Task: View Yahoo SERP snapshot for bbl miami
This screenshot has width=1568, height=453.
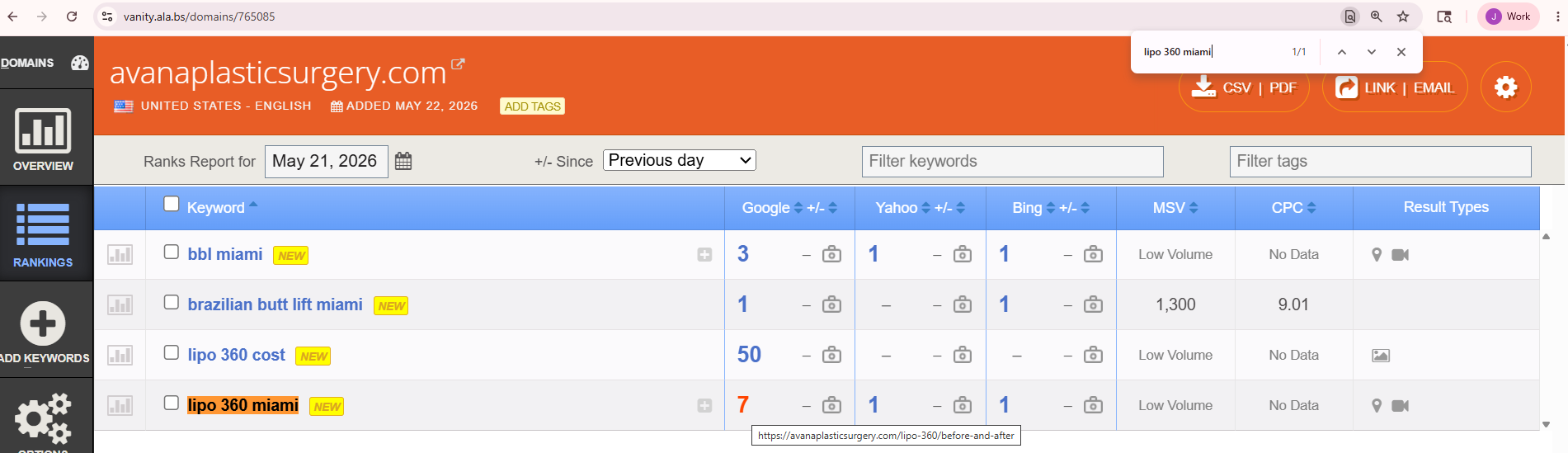Action: click(x=963, y=254)
